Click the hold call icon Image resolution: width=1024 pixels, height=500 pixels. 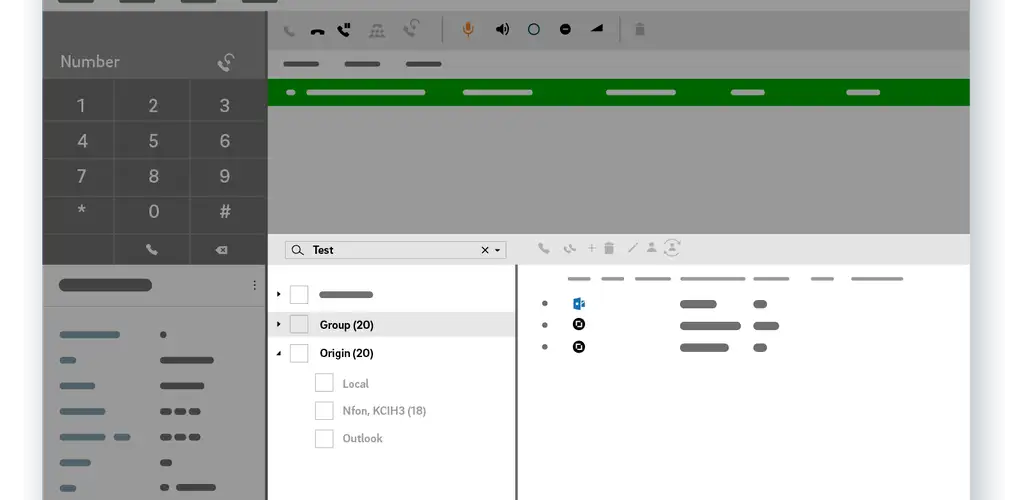click(x=345, y=30)
